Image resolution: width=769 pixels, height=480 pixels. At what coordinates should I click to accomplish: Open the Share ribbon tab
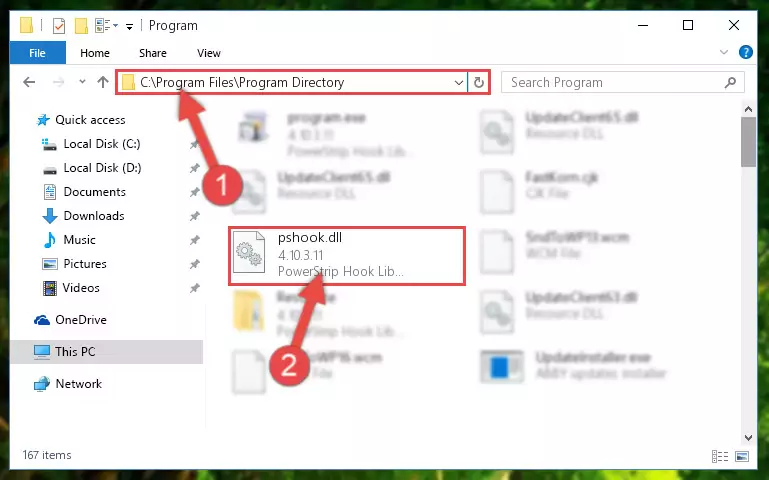[x=153, y=53]
